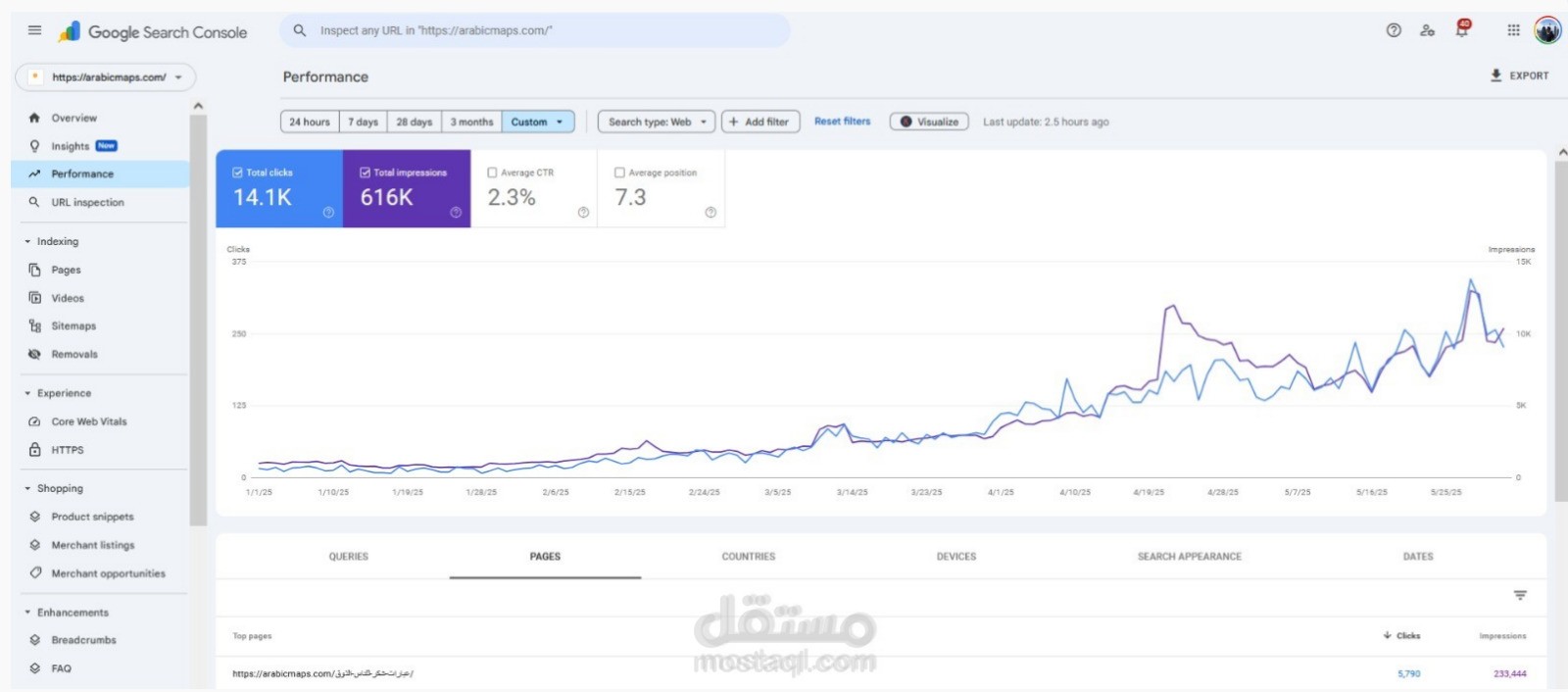This screenshot has height=692, width=1568.
Task: Click the users and permissions icon
Action: tap(1427, 30)
